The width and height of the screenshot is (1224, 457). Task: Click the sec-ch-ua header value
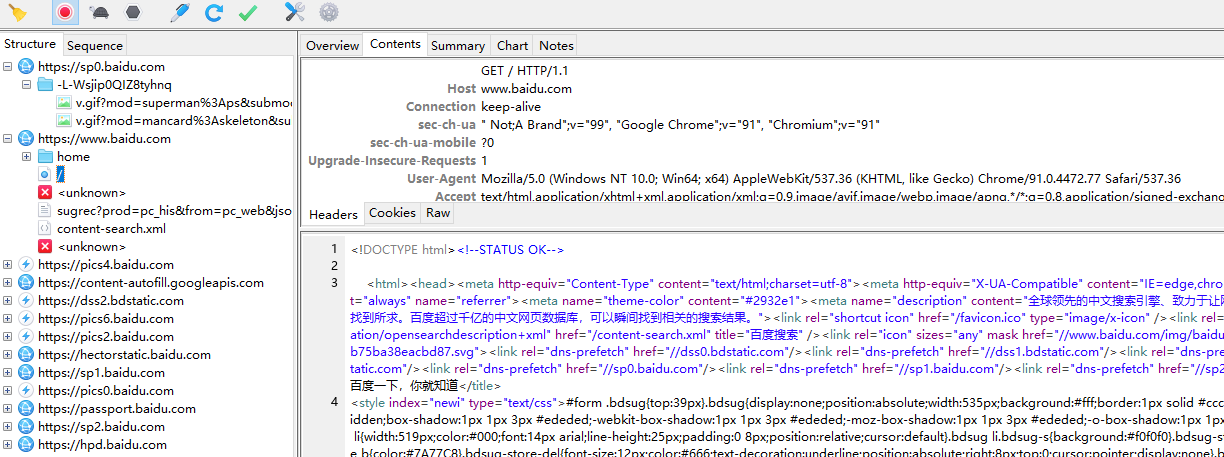(x=680, y=124)
